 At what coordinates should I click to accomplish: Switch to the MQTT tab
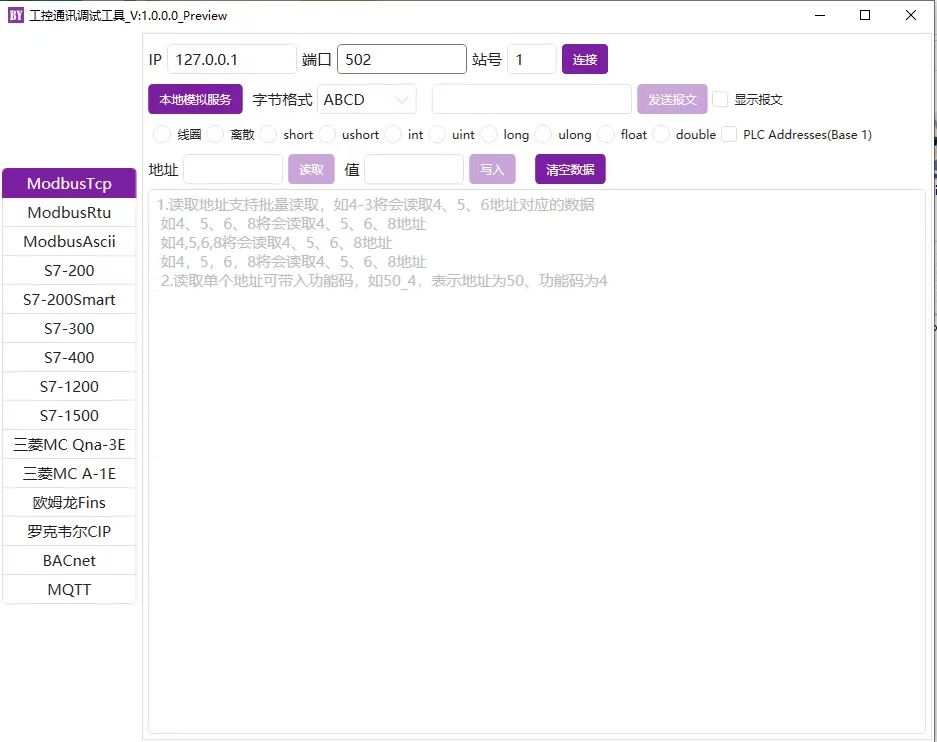pyautogui.click(x=69, y=590)
